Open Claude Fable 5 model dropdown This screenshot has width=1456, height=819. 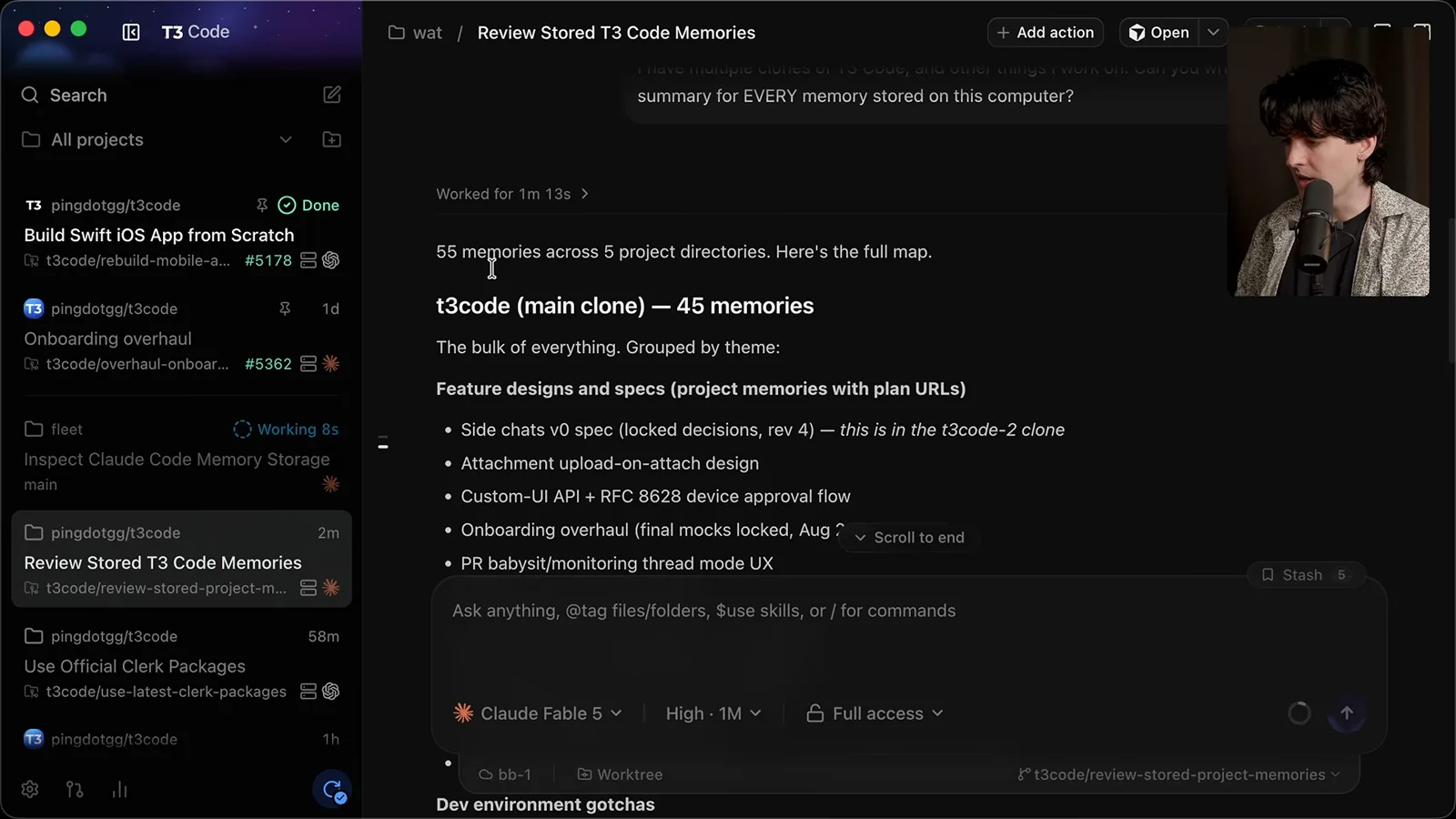(538, 713)
